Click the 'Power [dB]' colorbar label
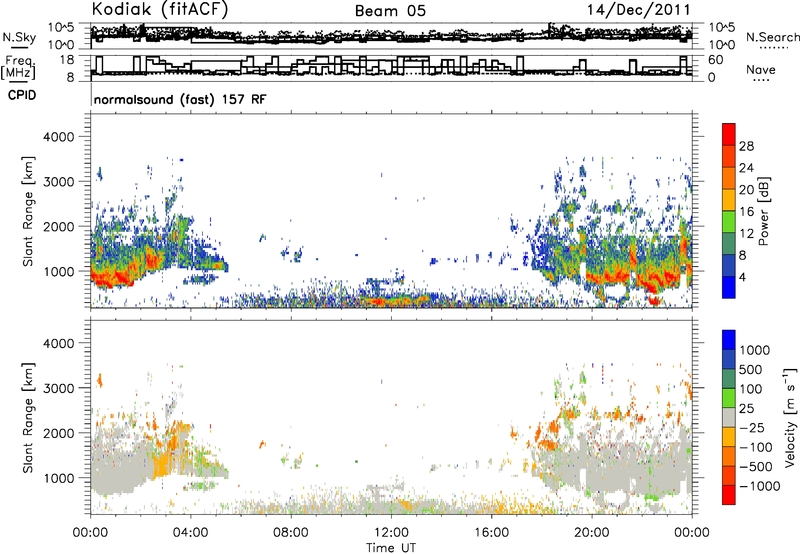Screen dimensions: 800x554 [x=763, y=211]
